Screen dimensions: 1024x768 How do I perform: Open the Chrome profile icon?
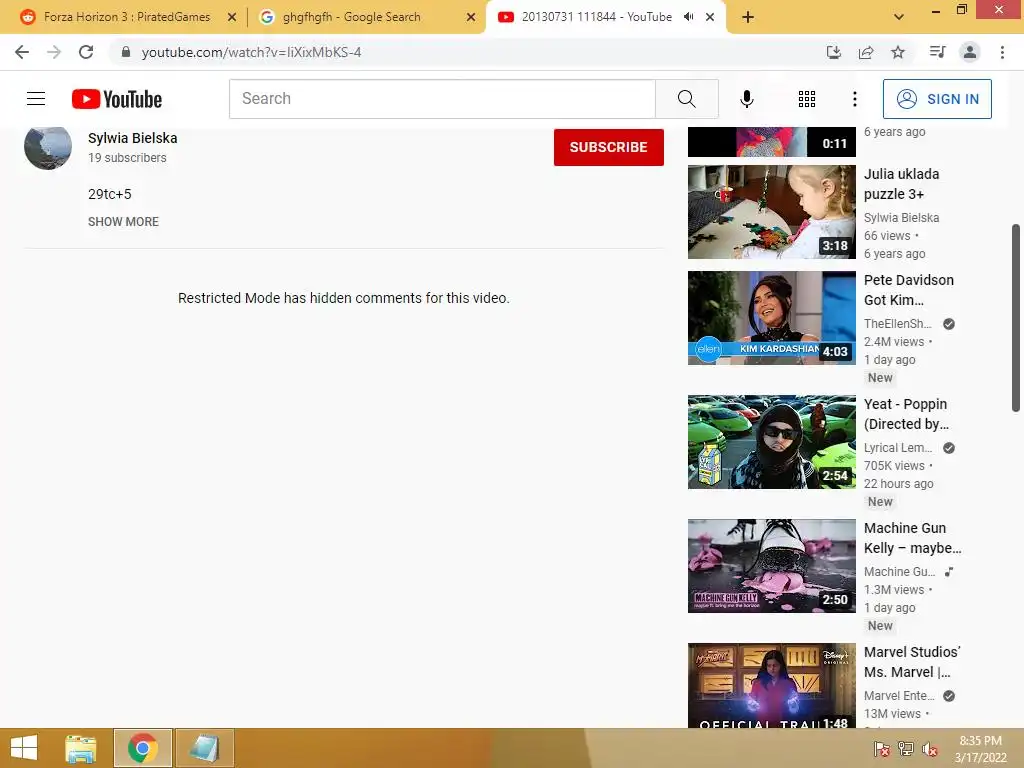pos(970,52)
